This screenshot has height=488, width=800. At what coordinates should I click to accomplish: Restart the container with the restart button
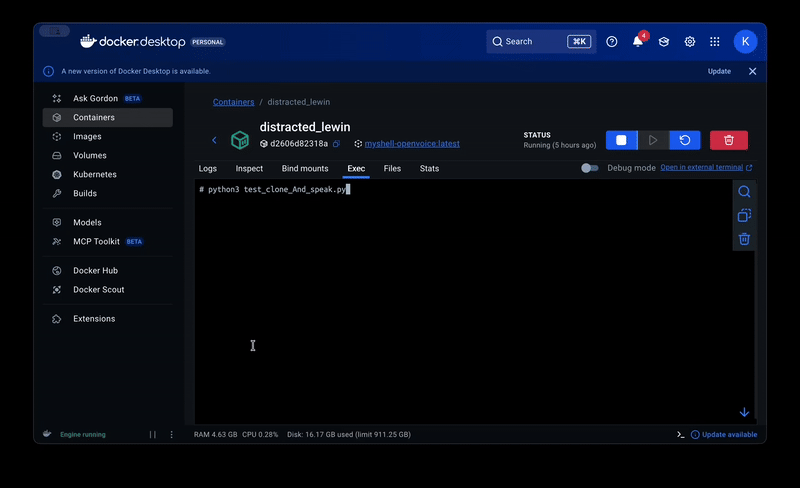(x=685, y=140)
